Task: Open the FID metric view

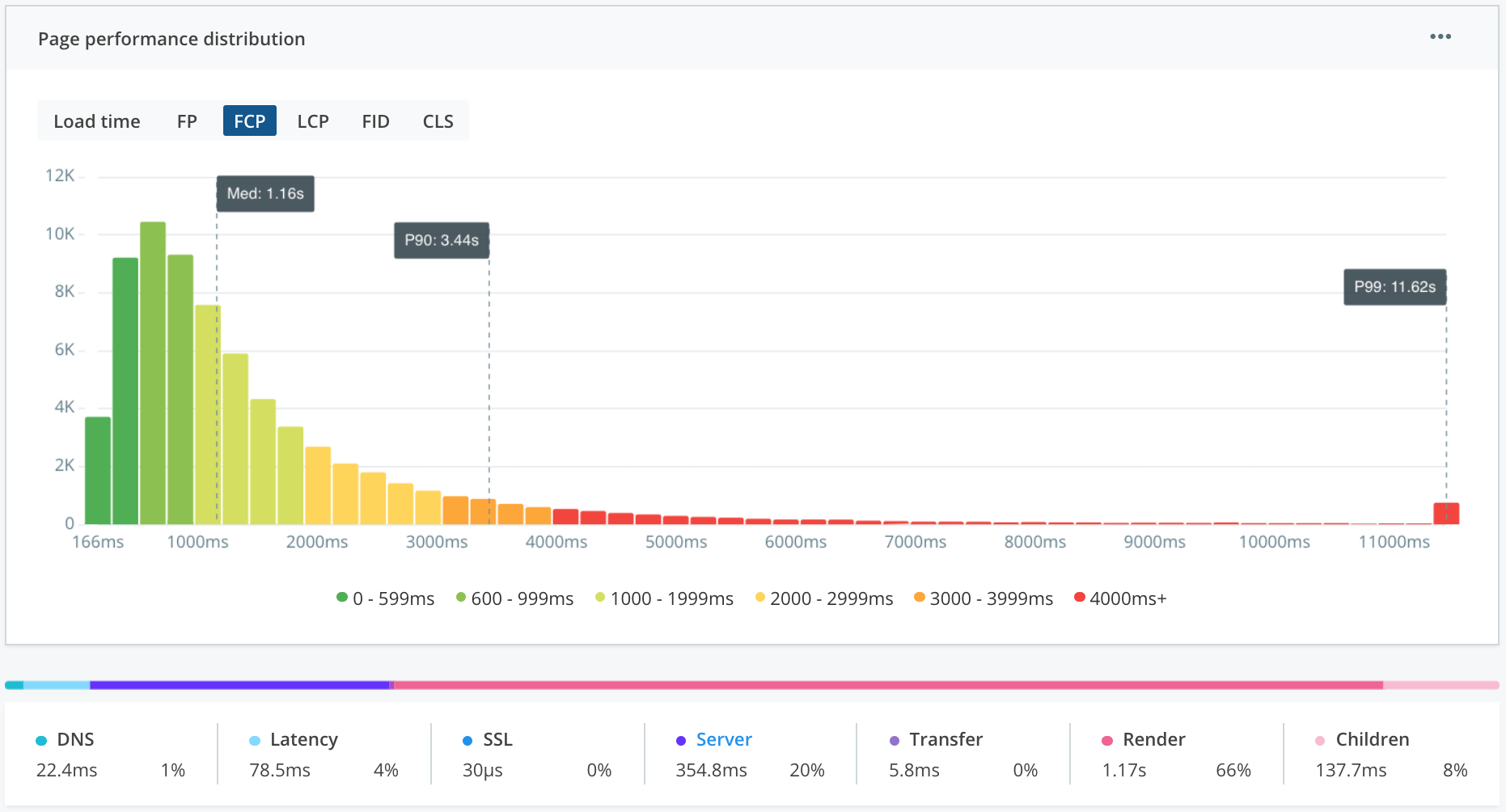Action: (375, 121)
